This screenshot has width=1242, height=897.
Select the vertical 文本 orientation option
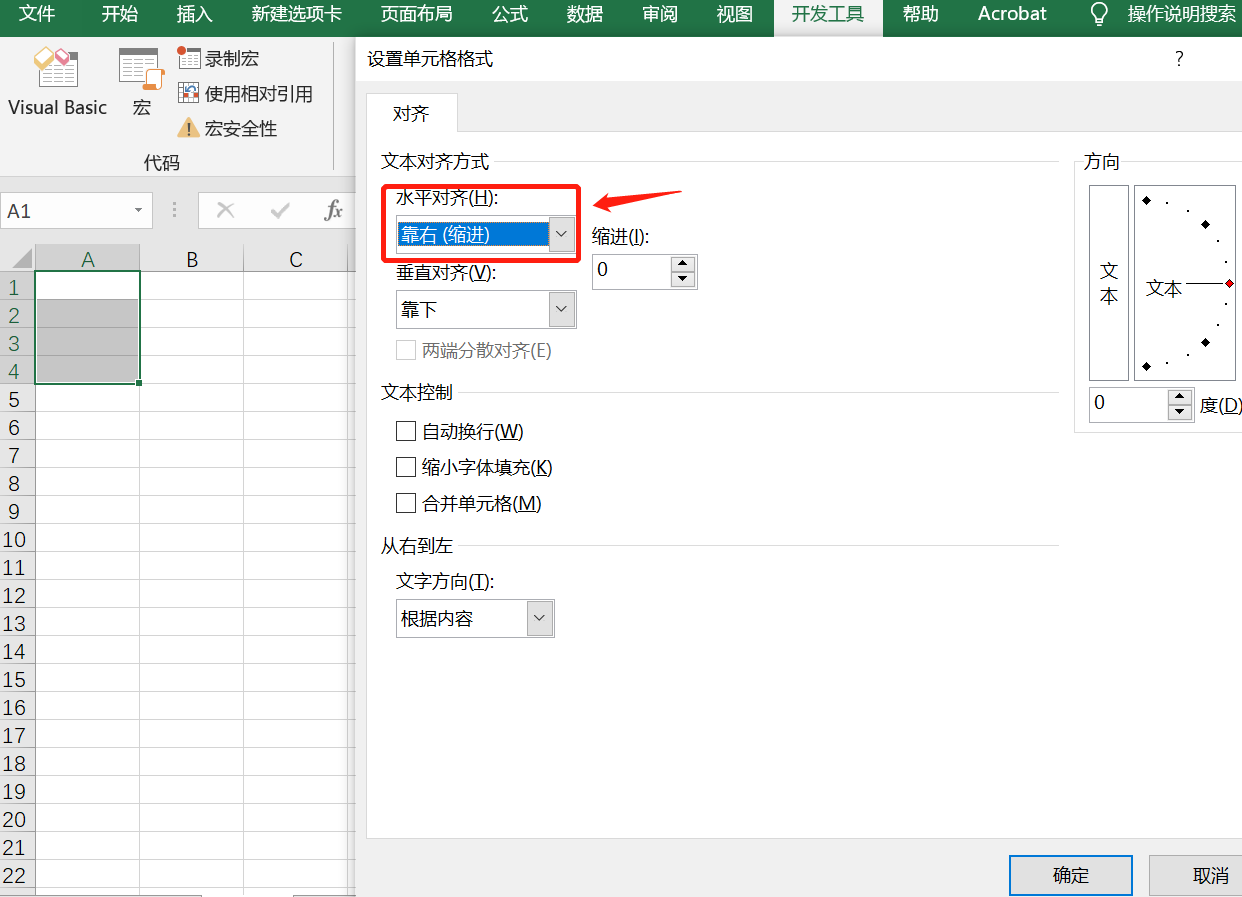point(1108,284)
